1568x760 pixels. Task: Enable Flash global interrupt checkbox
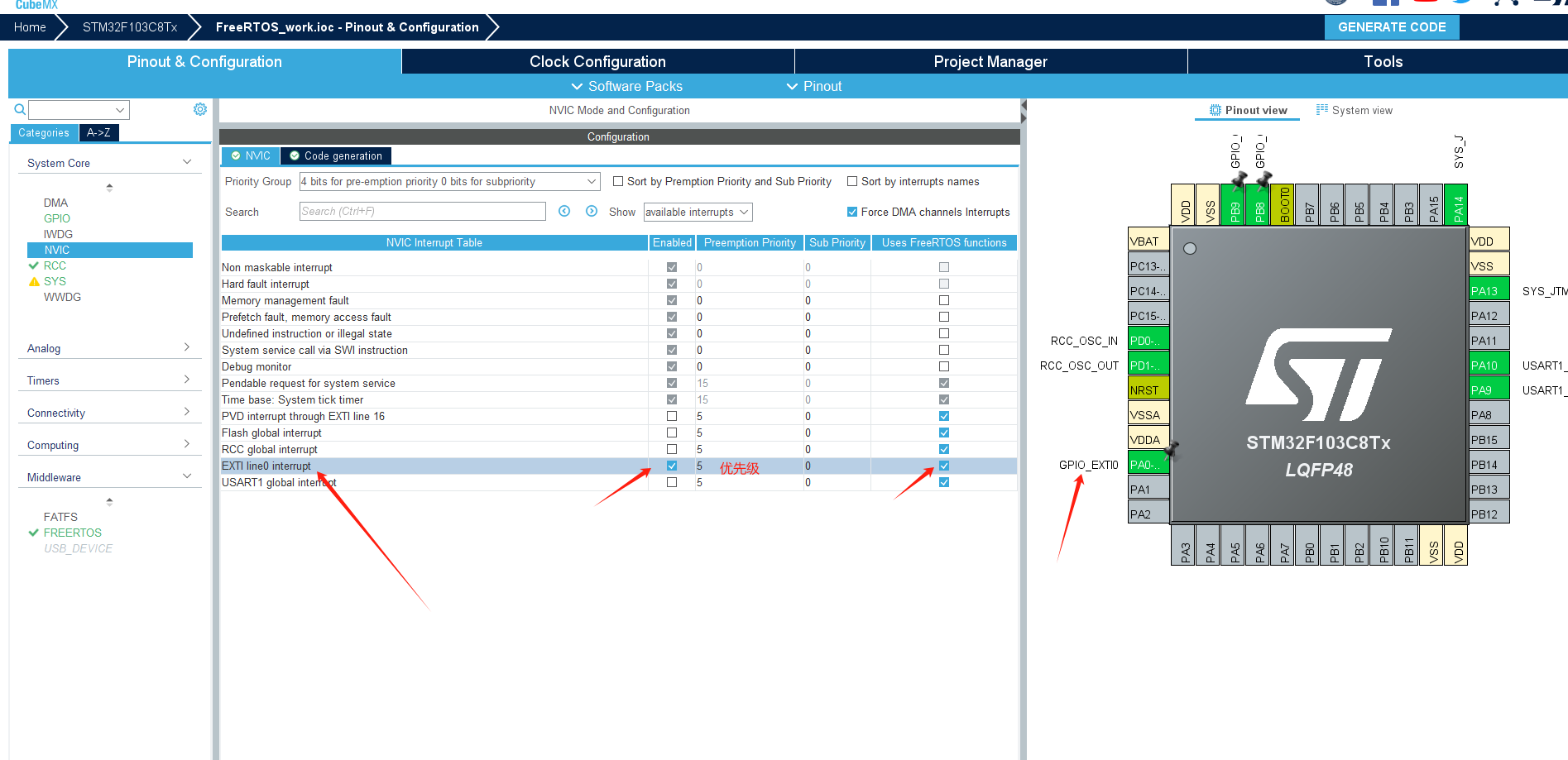click(x=672, y=433)
